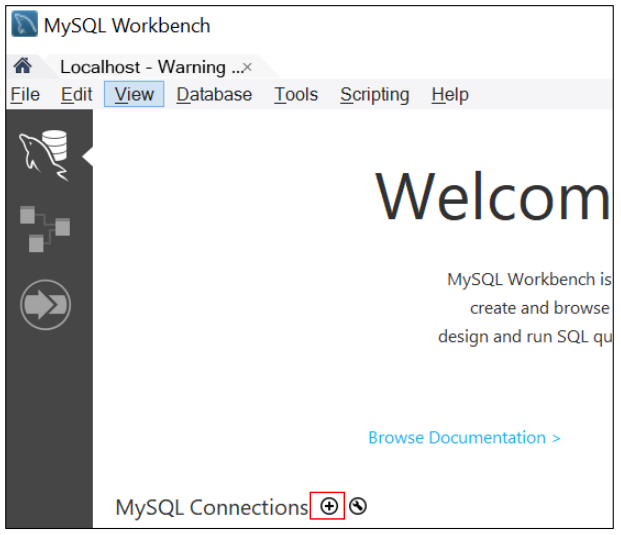Open the Database menu

pos(214,95)
